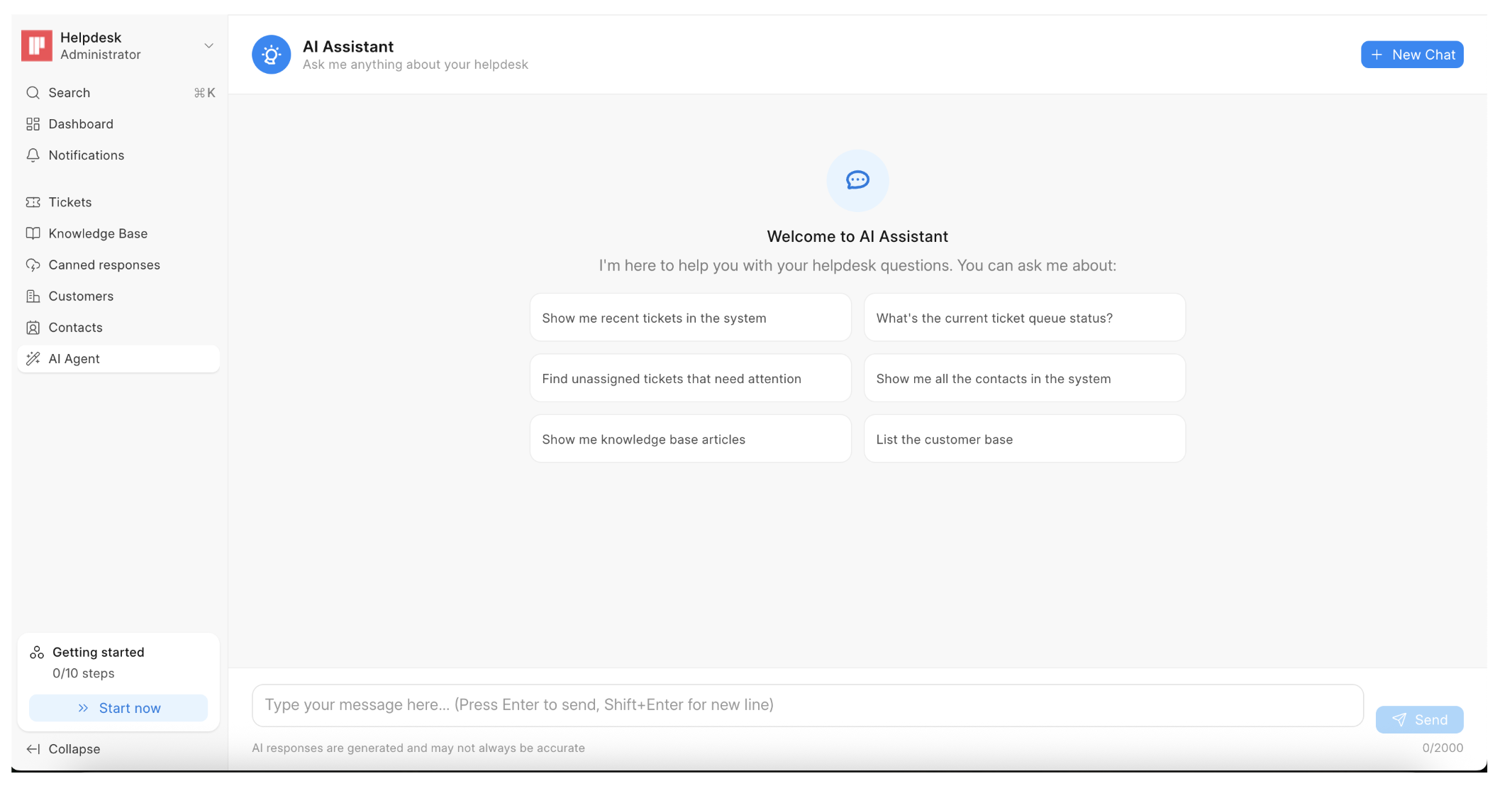Go to the Contacts page
1512x786 pixels.
click(x=75, y=328)
